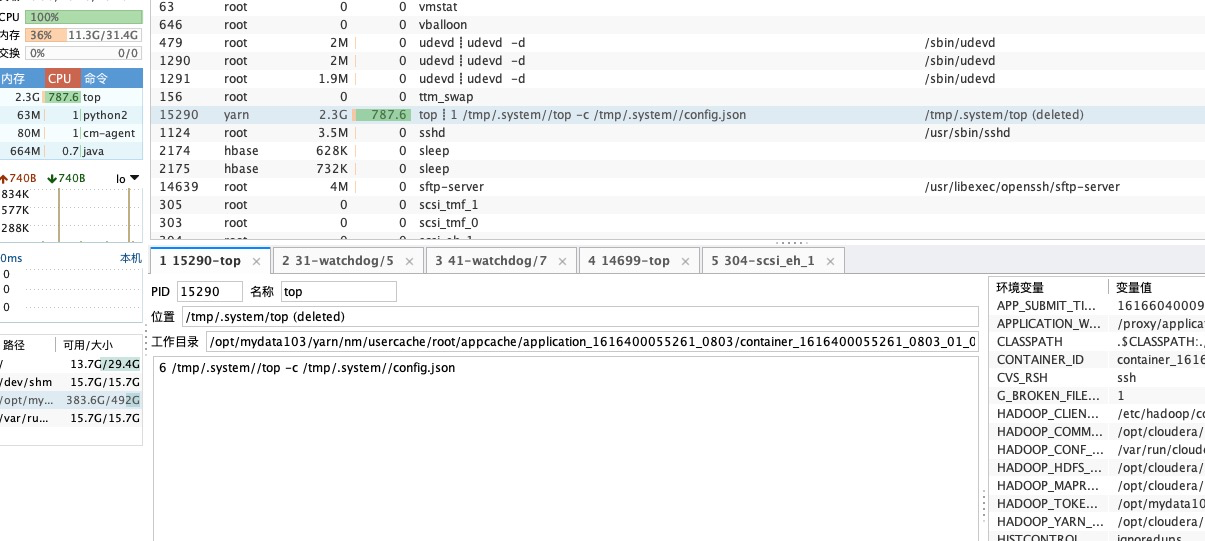
Task: Select the hbase sleep row 2174
Action: click(x=678, y=151)
